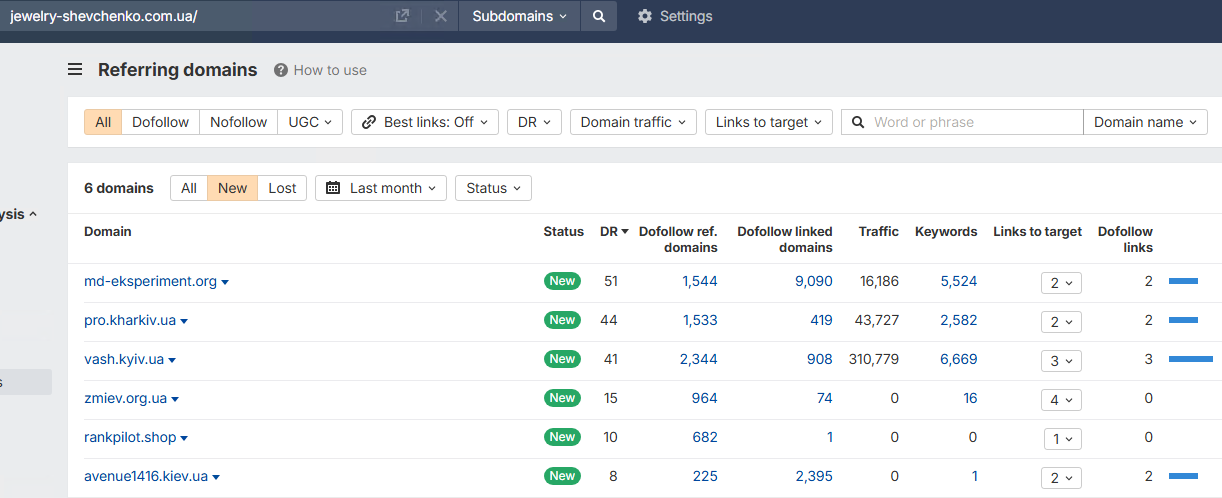The height and width of the screenshot is (498, 1222).
Task: Select the Nofollow filter toggle
Action: click(x=238, y=122)
